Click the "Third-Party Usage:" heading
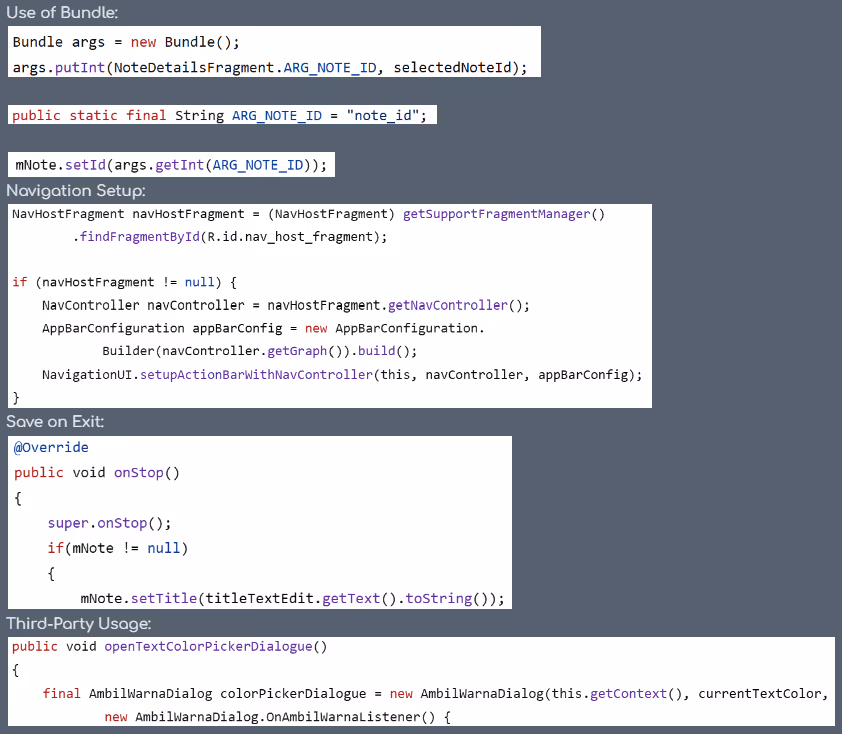Image resolution: width=842 pixels, height=734 pixels. tap(79, 624)
